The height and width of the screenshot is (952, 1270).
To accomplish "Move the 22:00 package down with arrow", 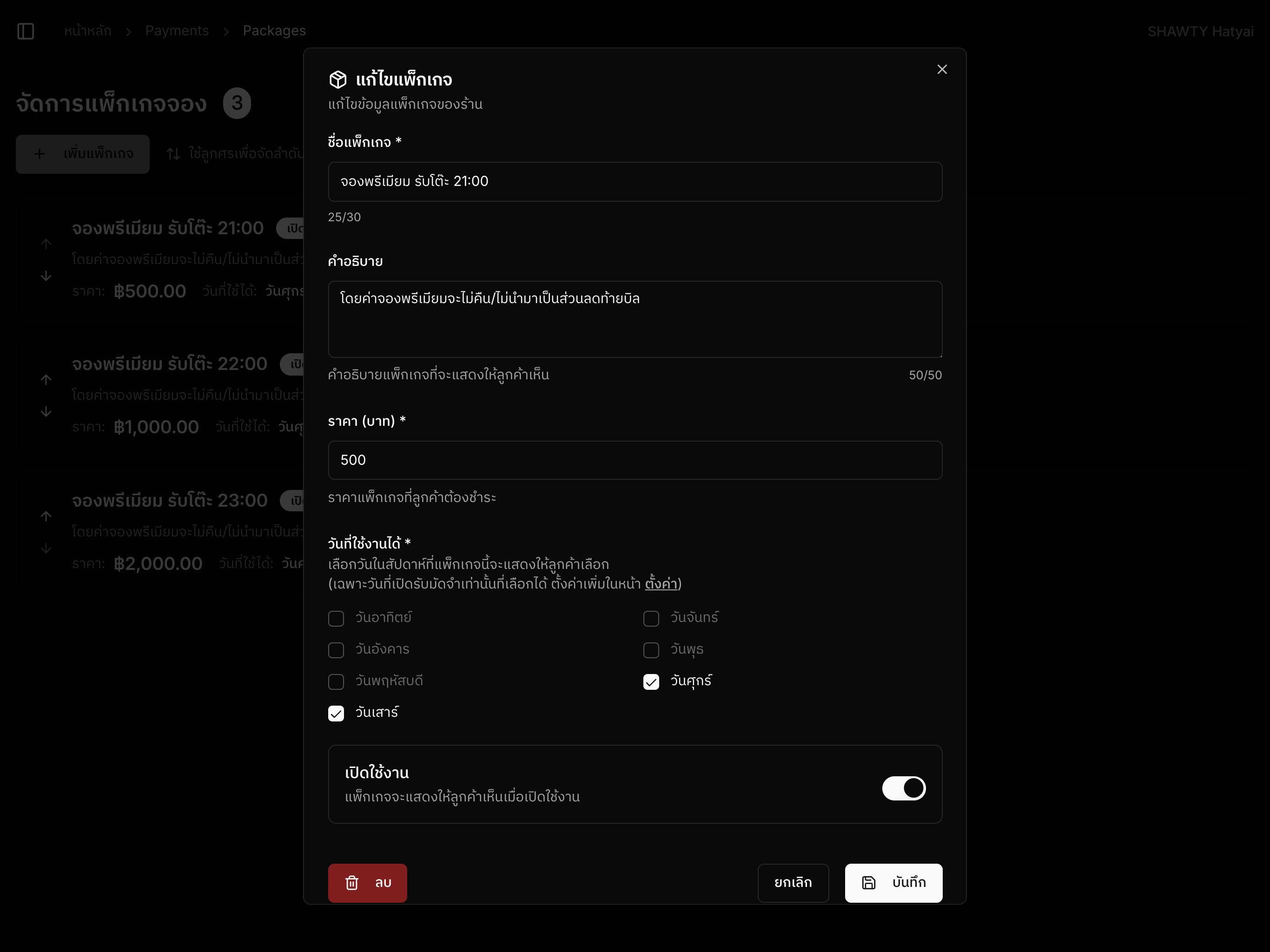I will pyautogui.click(x=46, y=412).
